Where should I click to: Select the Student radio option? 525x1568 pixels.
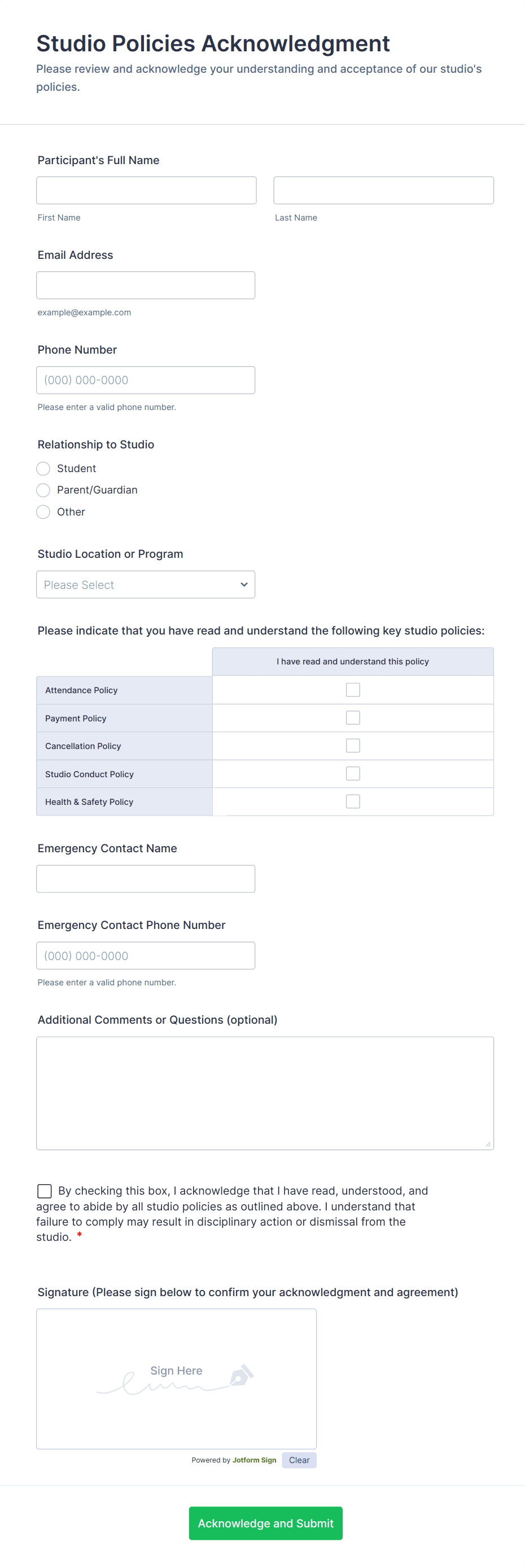pos(43,468)
